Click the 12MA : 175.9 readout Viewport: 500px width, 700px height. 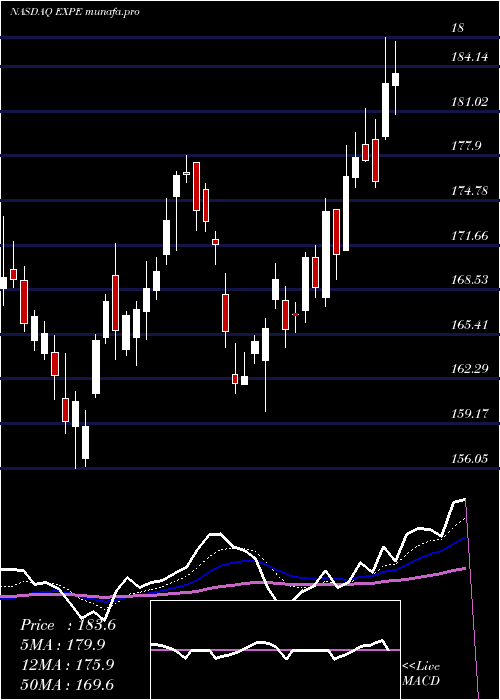(x=68, y=665)
